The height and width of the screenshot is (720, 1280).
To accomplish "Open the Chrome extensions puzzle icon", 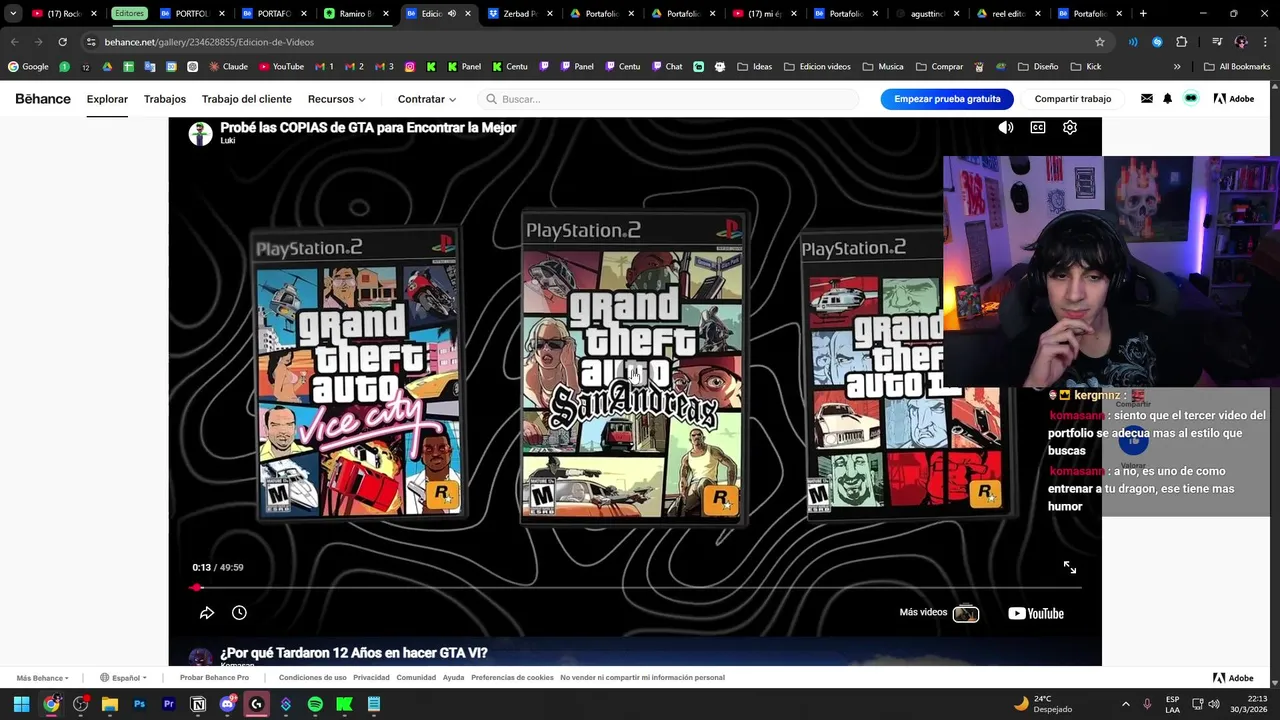I will pyautogui.click(x=1181, y=42).
